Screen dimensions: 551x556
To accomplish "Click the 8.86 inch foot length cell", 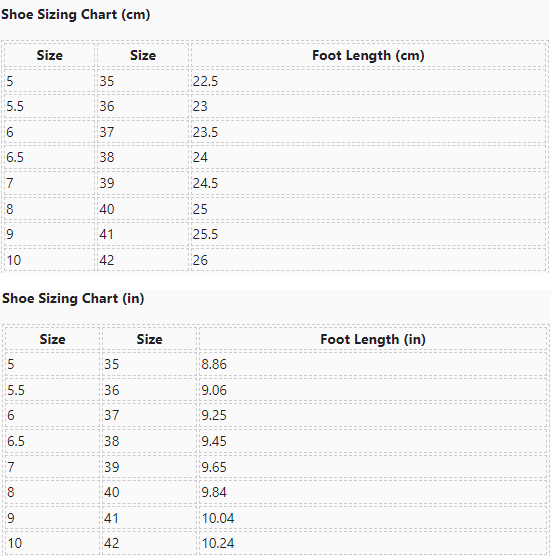I will click(x=373, y=364).
